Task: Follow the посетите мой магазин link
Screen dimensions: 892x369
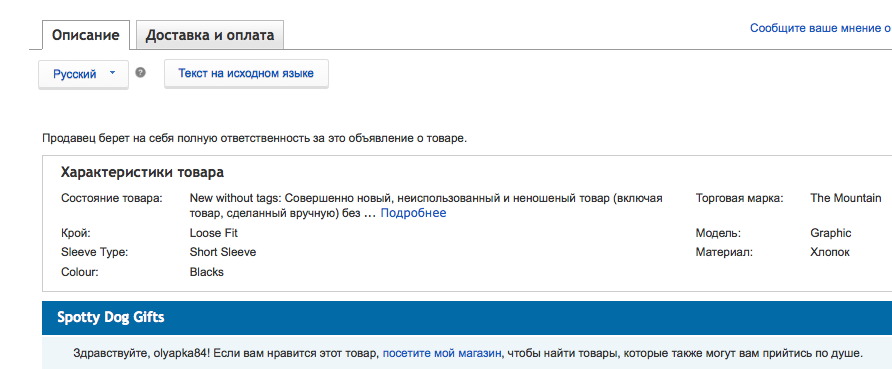Action: coord(442,353)
